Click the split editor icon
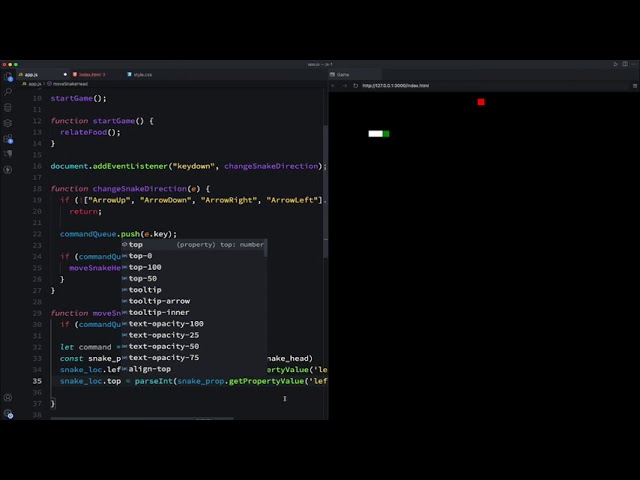Viewport: 640px width, 480px height. [625, 64]
